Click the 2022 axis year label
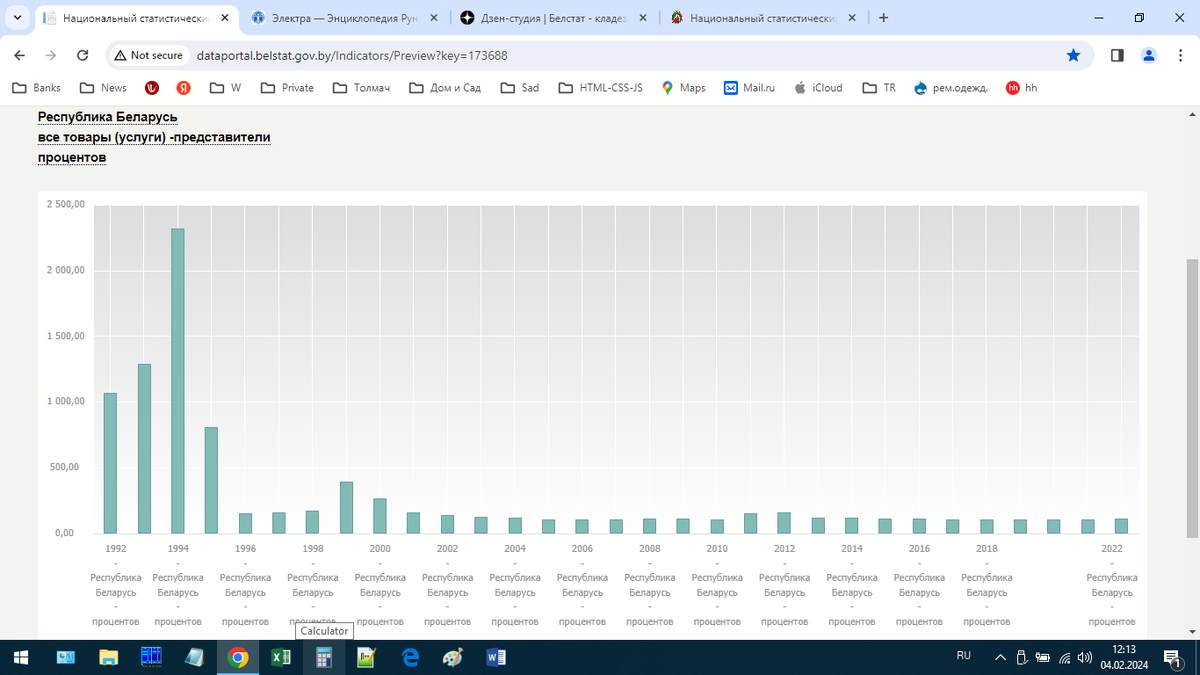Viewport: 1200px width, 675px height. click(x=1112, y=549)
